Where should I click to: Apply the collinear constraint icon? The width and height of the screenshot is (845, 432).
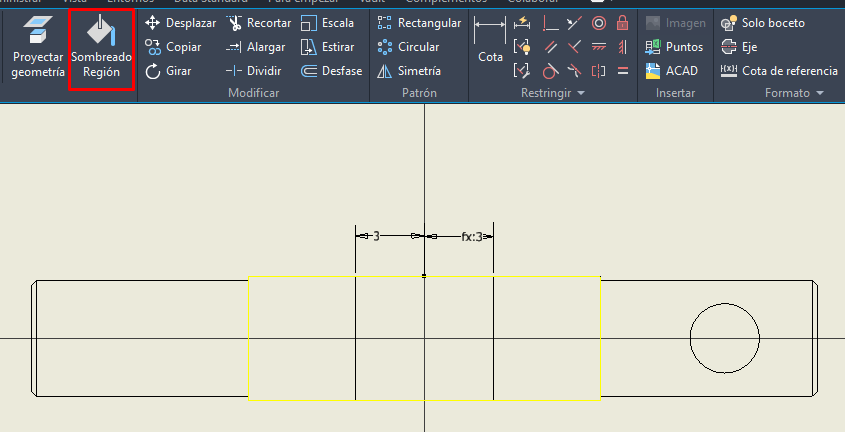(574, 23)
